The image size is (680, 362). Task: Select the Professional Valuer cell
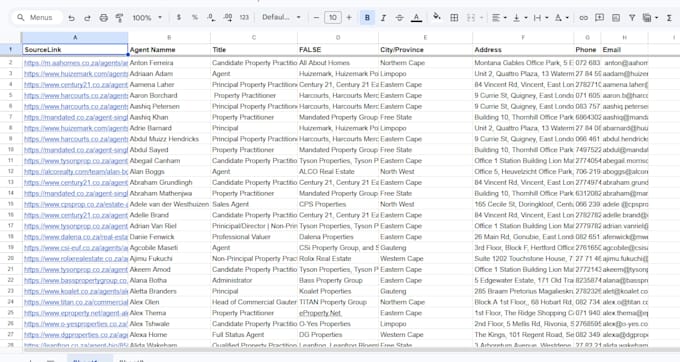tap(254, 237)
